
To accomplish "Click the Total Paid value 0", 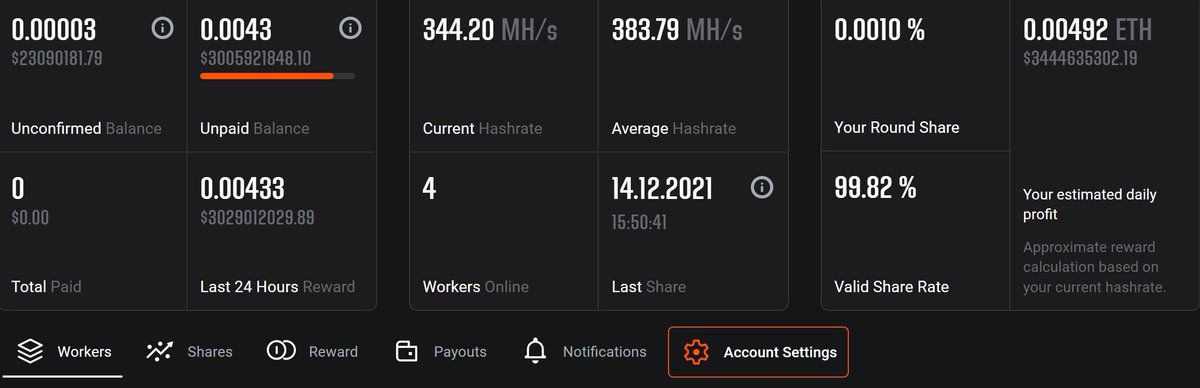I will 18,187.
